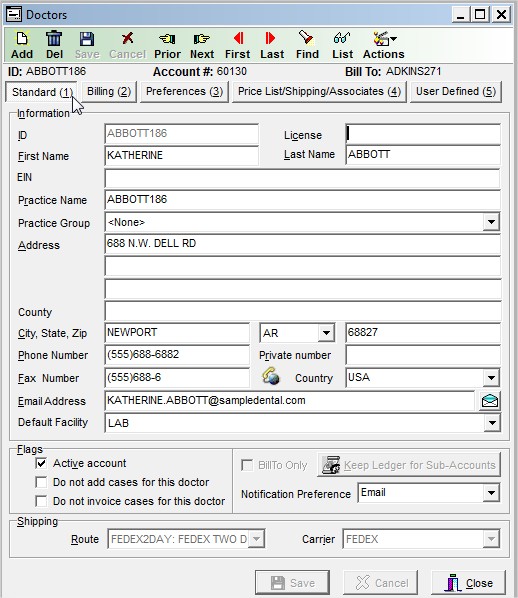Image resolution: width=518 pixels, height=598 pixels.
Task: Expand the Practice Group dropdown
Action: point(491,222)
